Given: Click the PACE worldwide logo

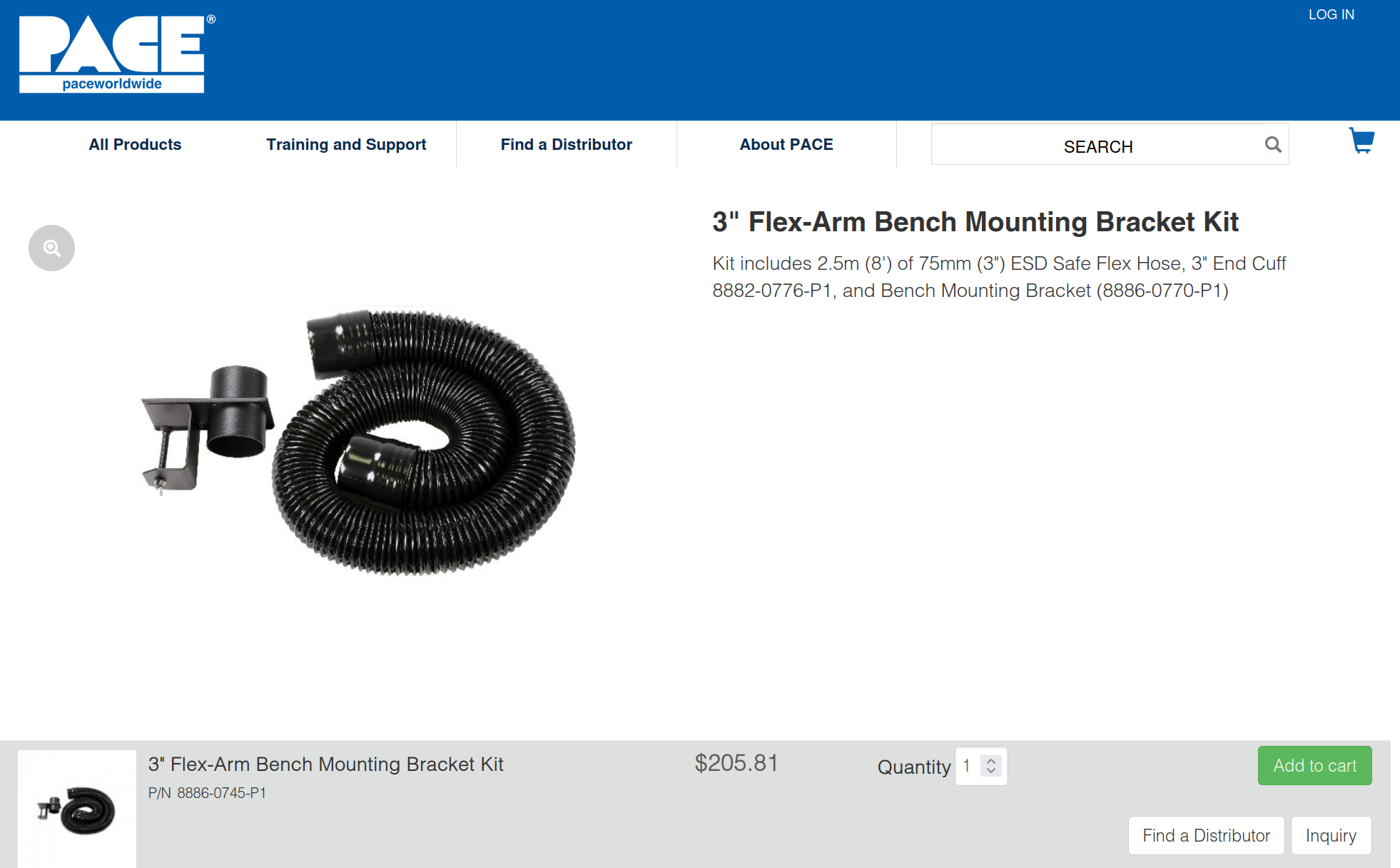Looking at the screenshot, I should (x=116, y=54).
